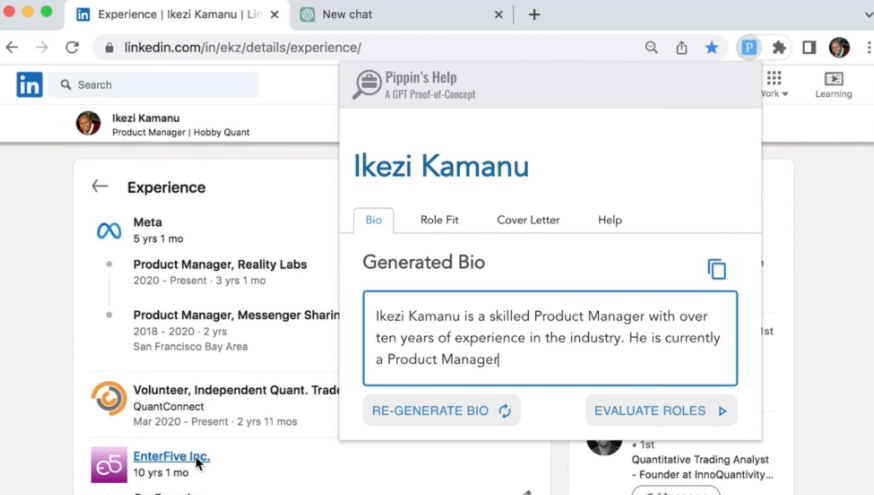Click 'Product Manager, Messenger Sharing' entry
This screenshot has height=495, width=874.
pyautogui.click(x=236, y=315)
